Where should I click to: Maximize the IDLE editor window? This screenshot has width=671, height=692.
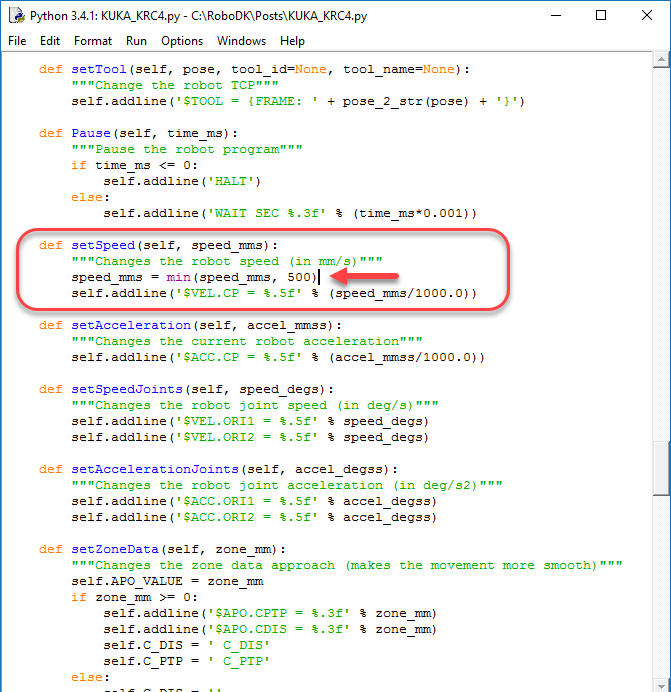(601, 16)
